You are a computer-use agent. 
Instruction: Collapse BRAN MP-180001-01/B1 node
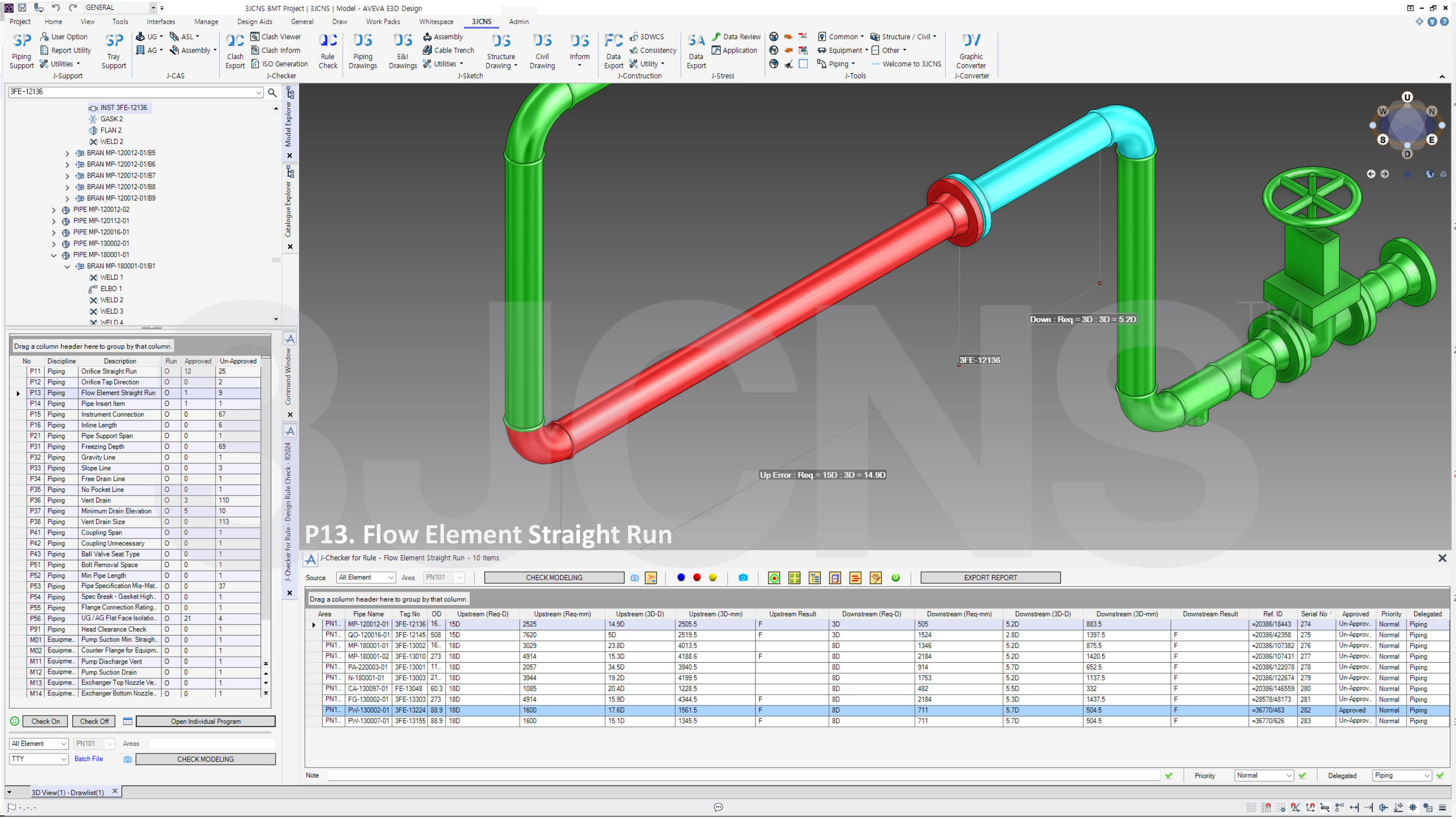[67, 266]
